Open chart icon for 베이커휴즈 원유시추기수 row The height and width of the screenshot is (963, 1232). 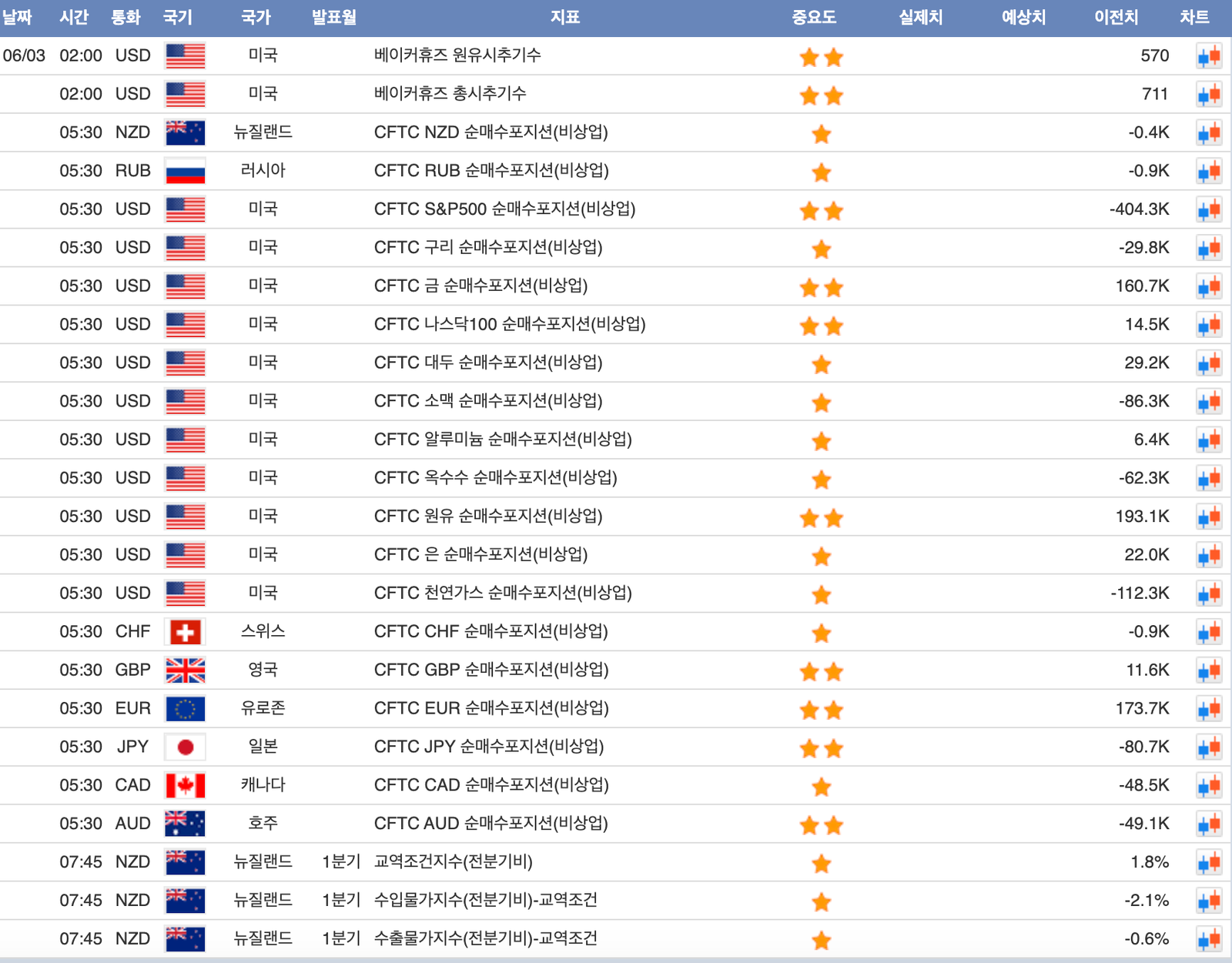[x=1209, y=56]
